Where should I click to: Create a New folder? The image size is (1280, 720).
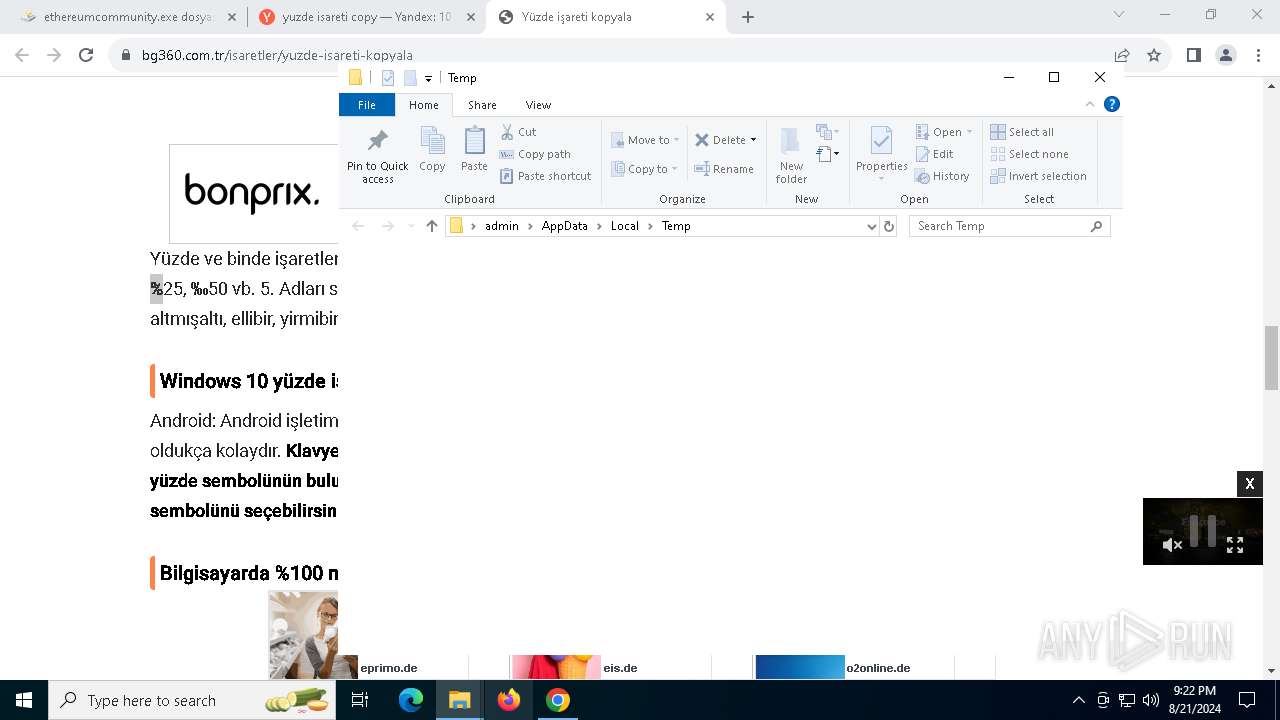(x=791, y=156)
